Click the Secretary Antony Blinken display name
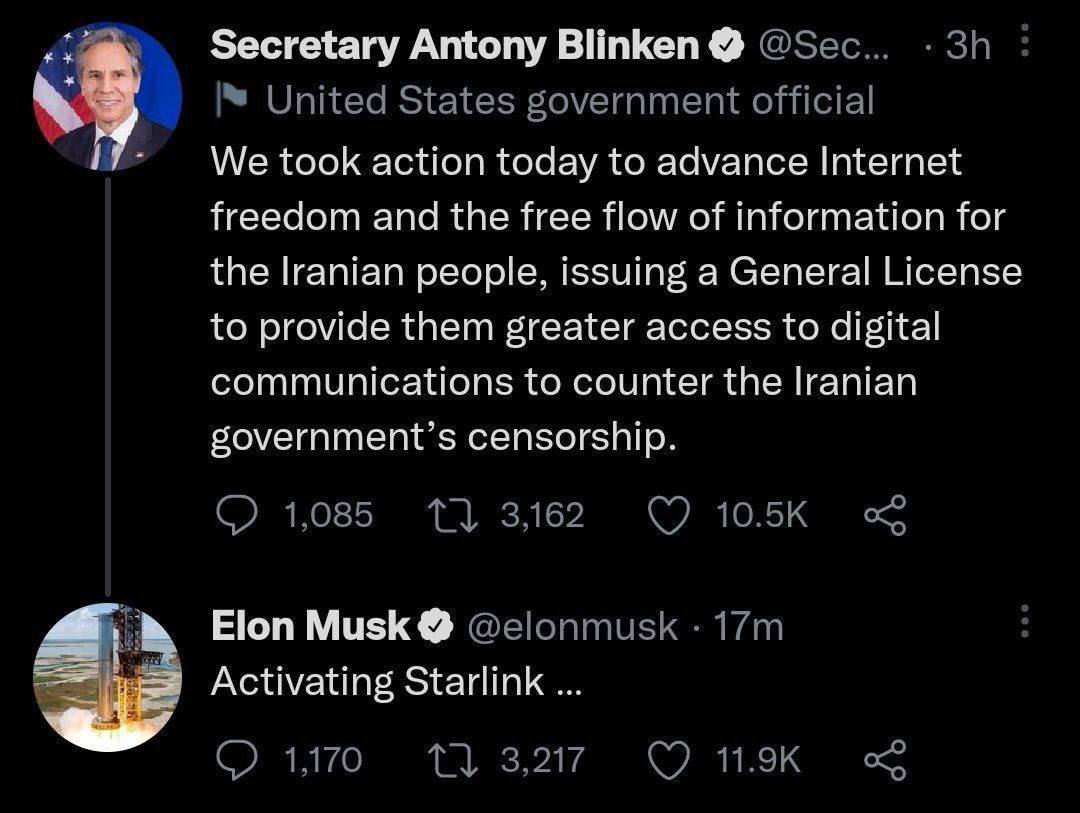This screenshot has height=813, width=1080. 457,45
